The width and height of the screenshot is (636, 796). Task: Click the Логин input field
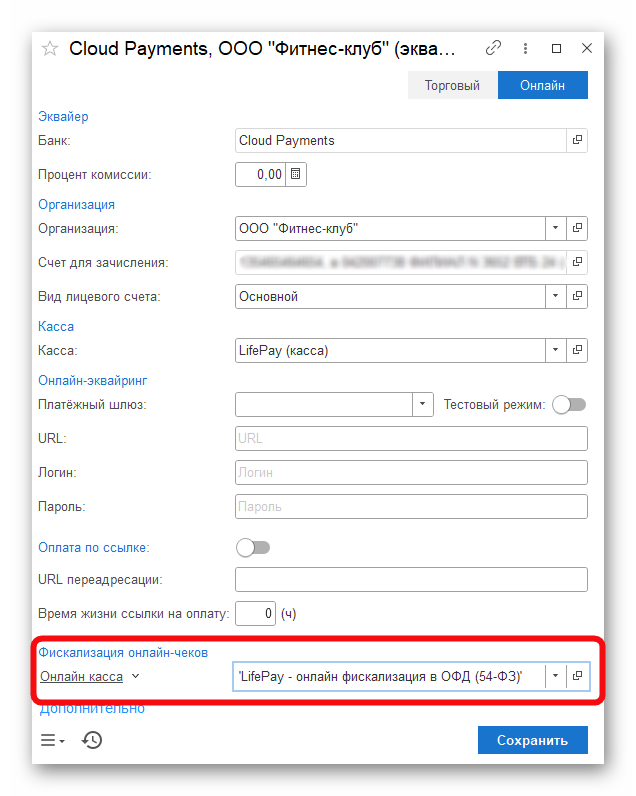coord(411,472)
